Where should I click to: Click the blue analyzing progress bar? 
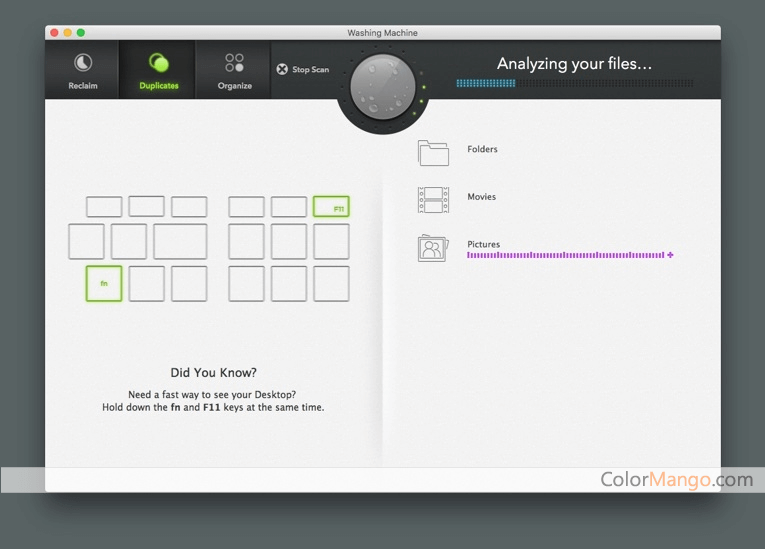tap(575, 83)
